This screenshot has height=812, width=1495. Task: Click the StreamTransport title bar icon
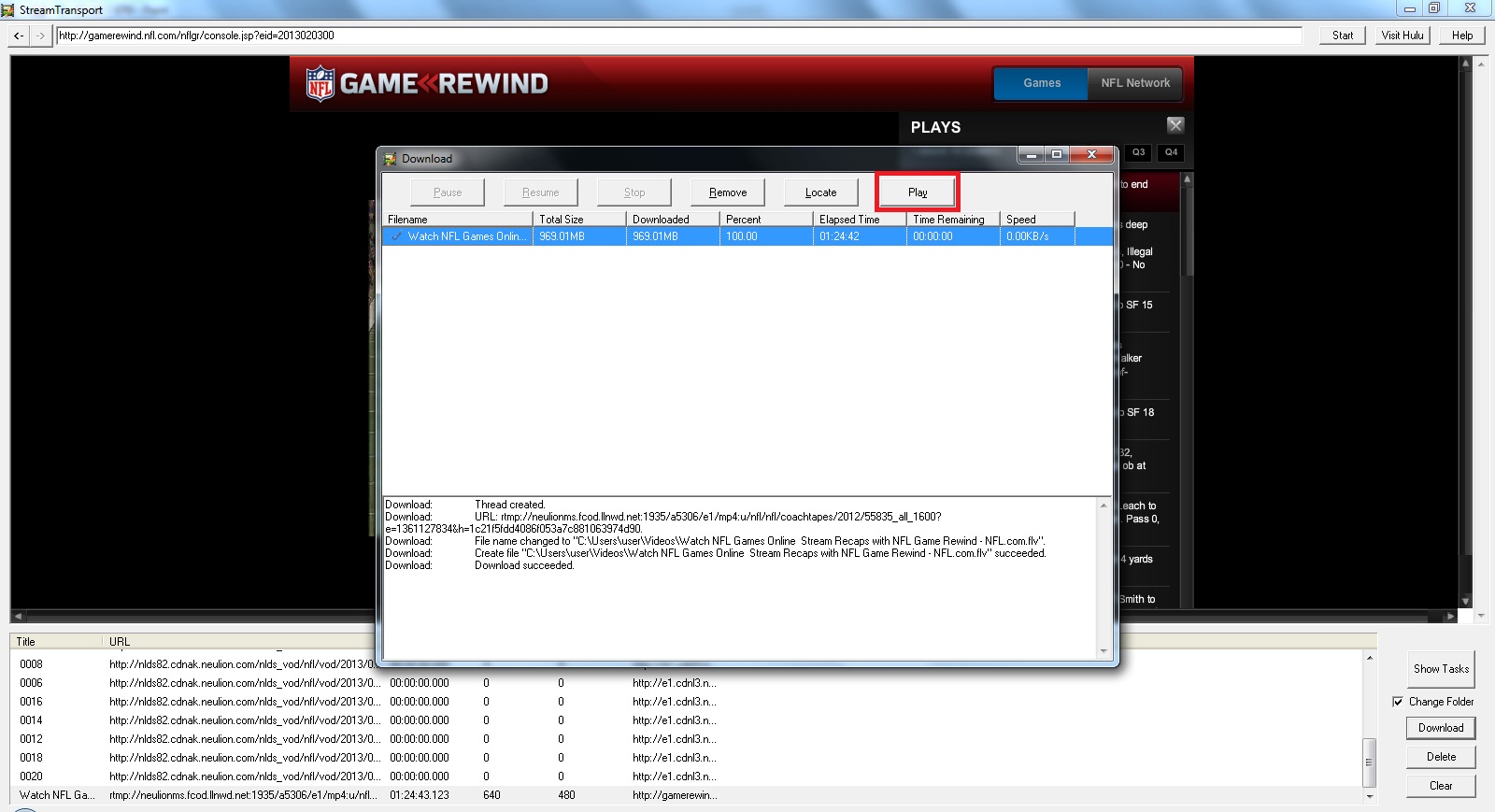(7, 9)
